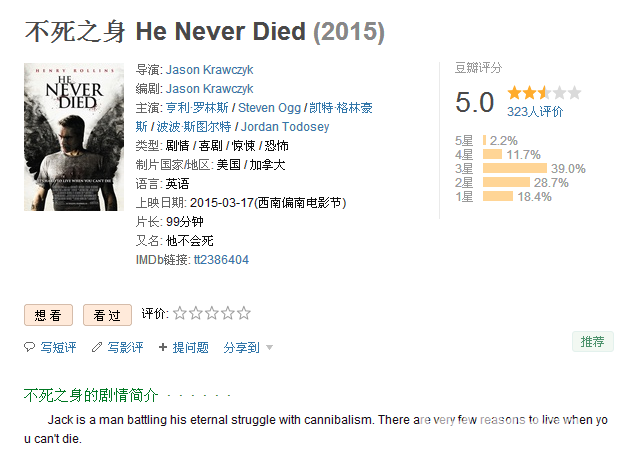Rate the movie with the fifth empty star
This screenshot has height=467, width=628.
[x=244, y=313]
